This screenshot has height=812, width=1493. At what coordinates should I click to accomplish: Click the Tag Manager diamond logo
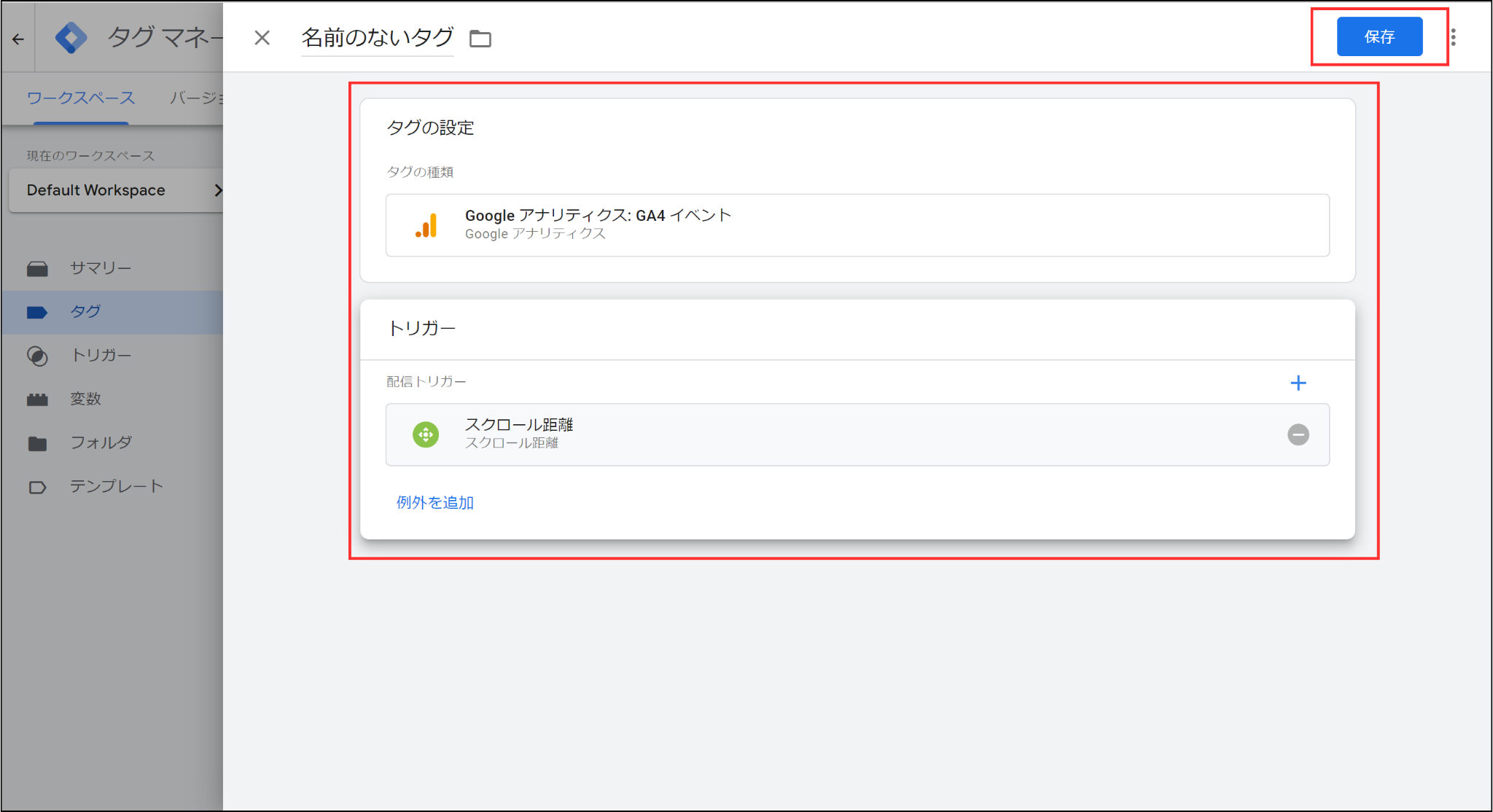click(71, 37)
